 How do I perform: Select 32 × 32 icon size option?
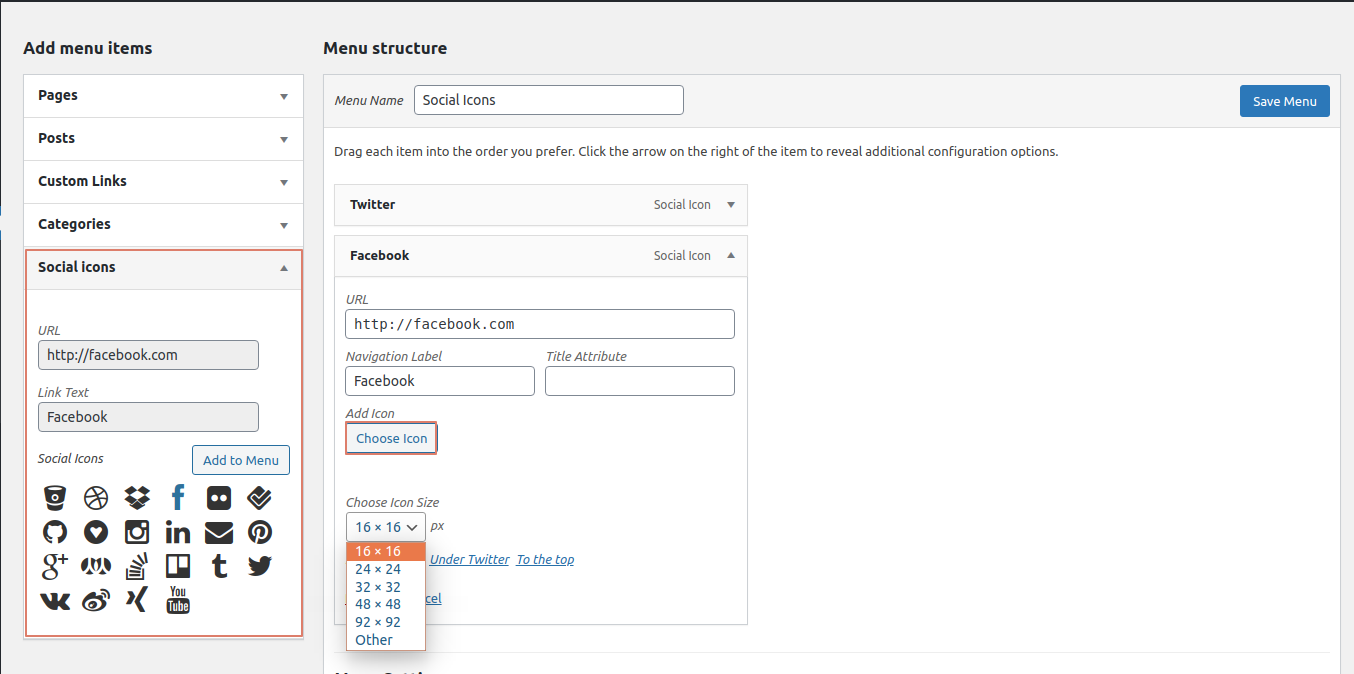tap(386, 587)
